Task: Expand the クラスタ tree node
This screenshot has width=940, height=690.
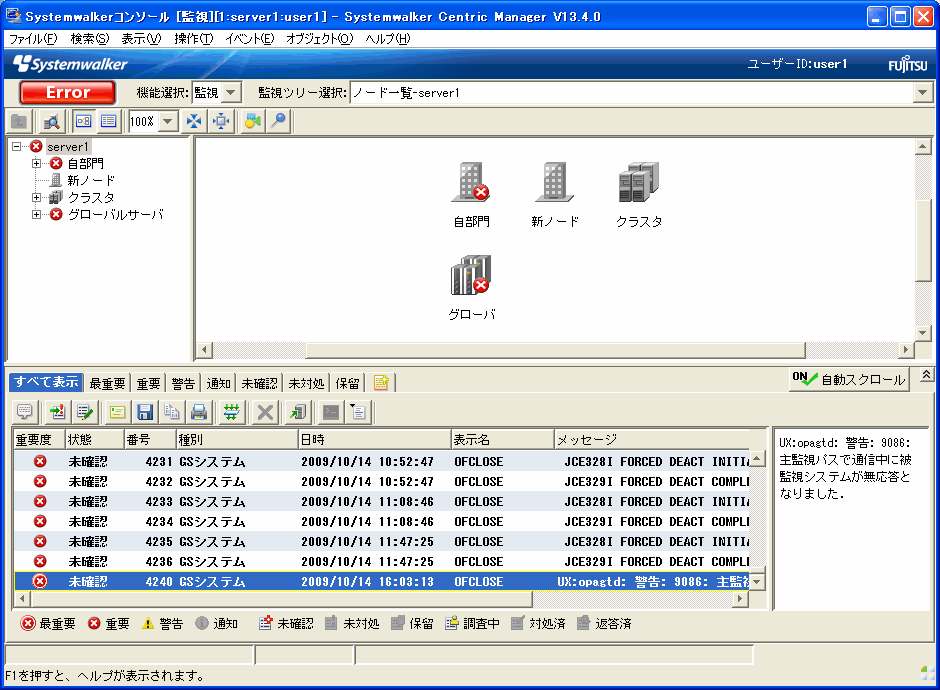Action: coord(37,197)
